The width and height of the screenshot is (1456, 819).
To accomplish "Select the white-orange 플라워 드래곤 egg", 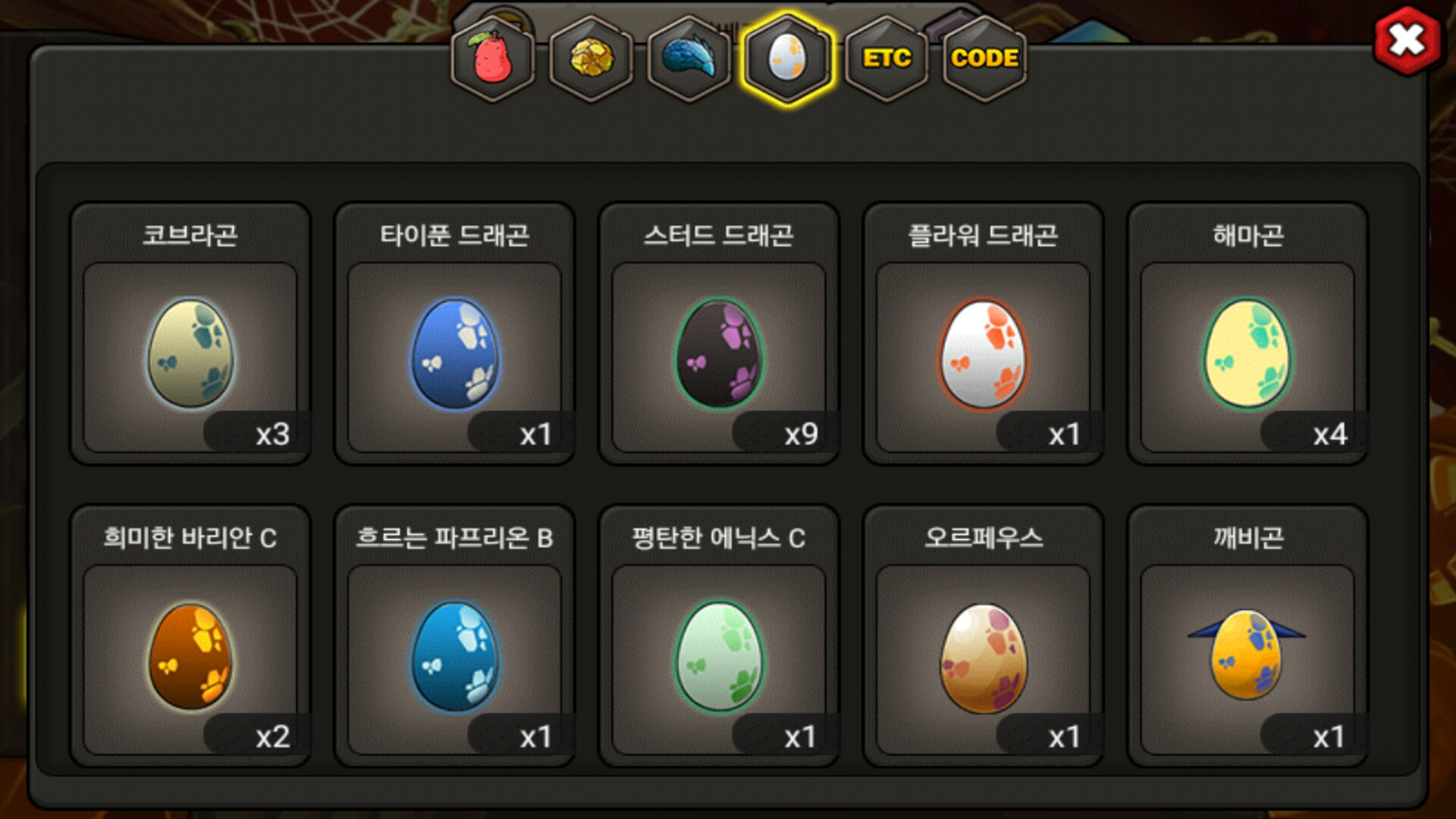I will (x=984, y=354).
